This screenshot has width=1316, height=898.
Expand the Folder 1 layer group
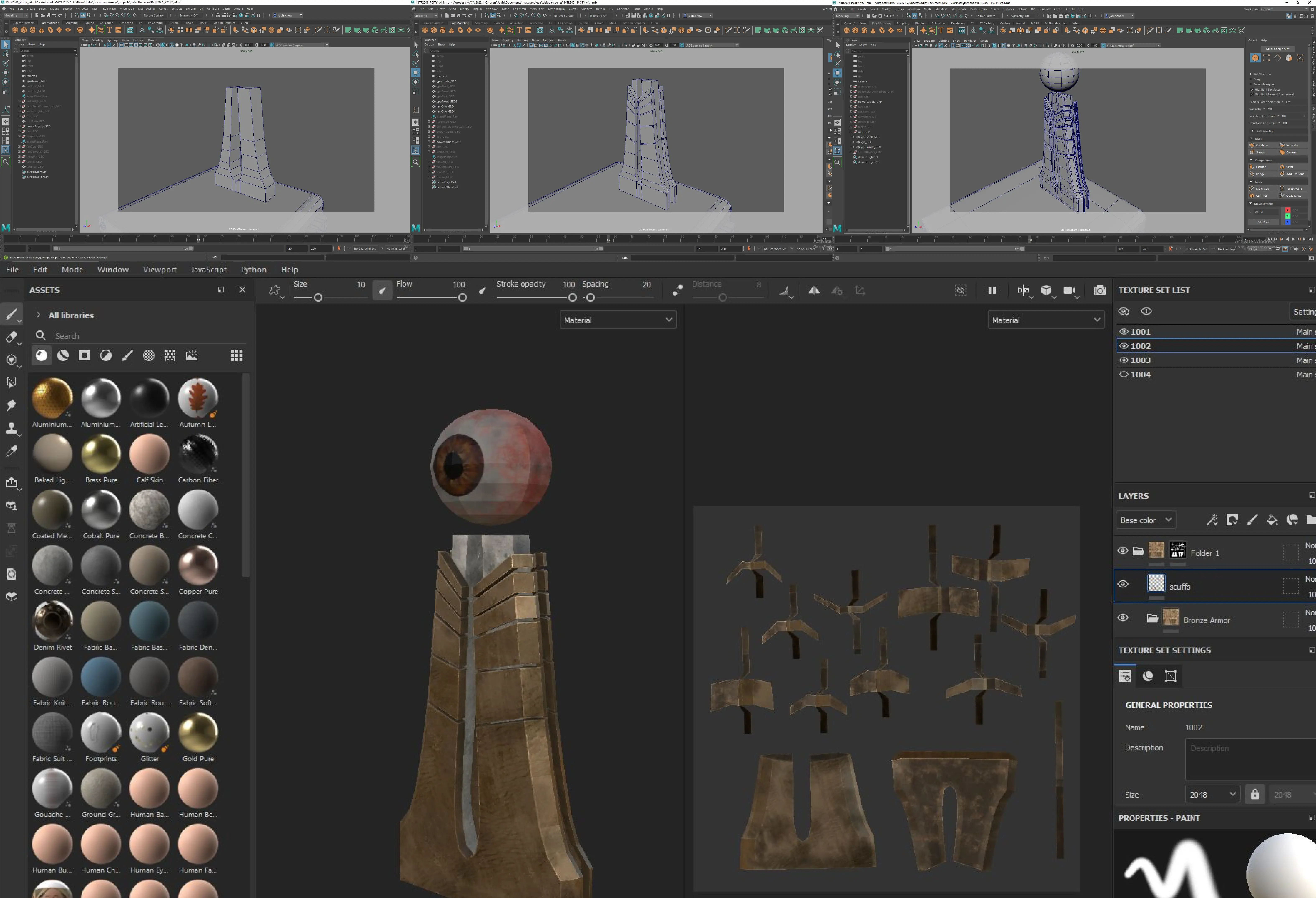pos(1138,550)
